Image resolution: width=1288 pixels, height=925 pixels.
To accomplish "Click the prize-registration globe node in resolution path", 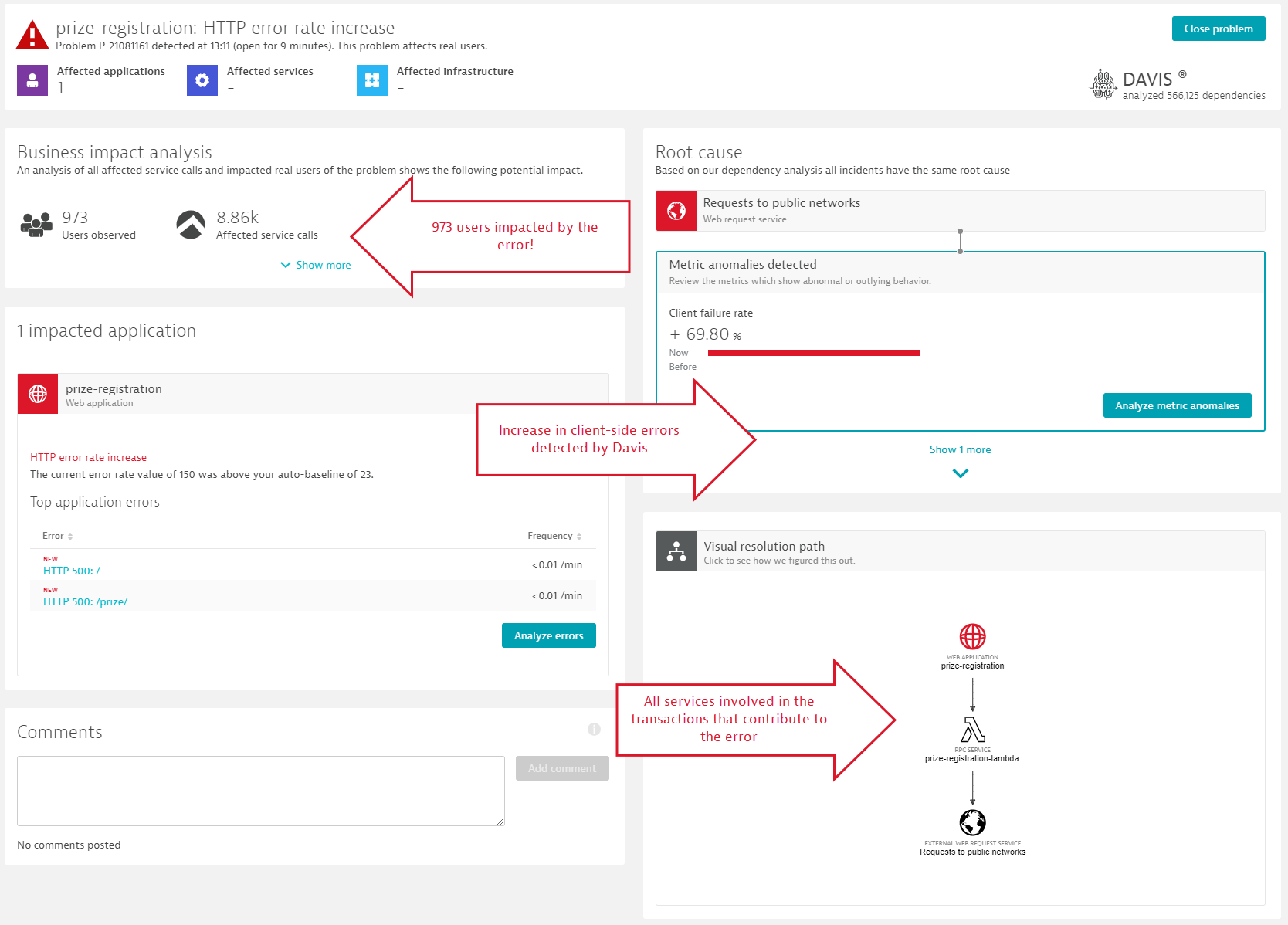I will coord(972,637).
